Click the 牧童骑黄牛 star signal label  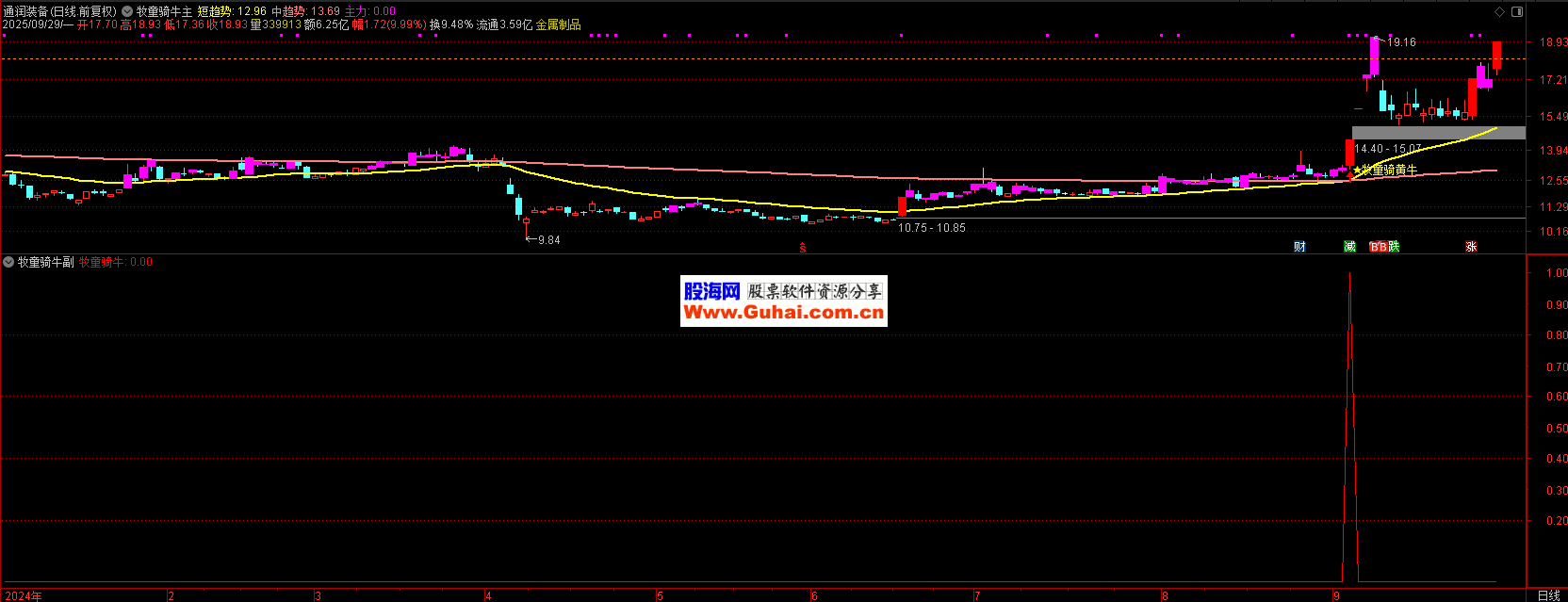pos(1387,171)
